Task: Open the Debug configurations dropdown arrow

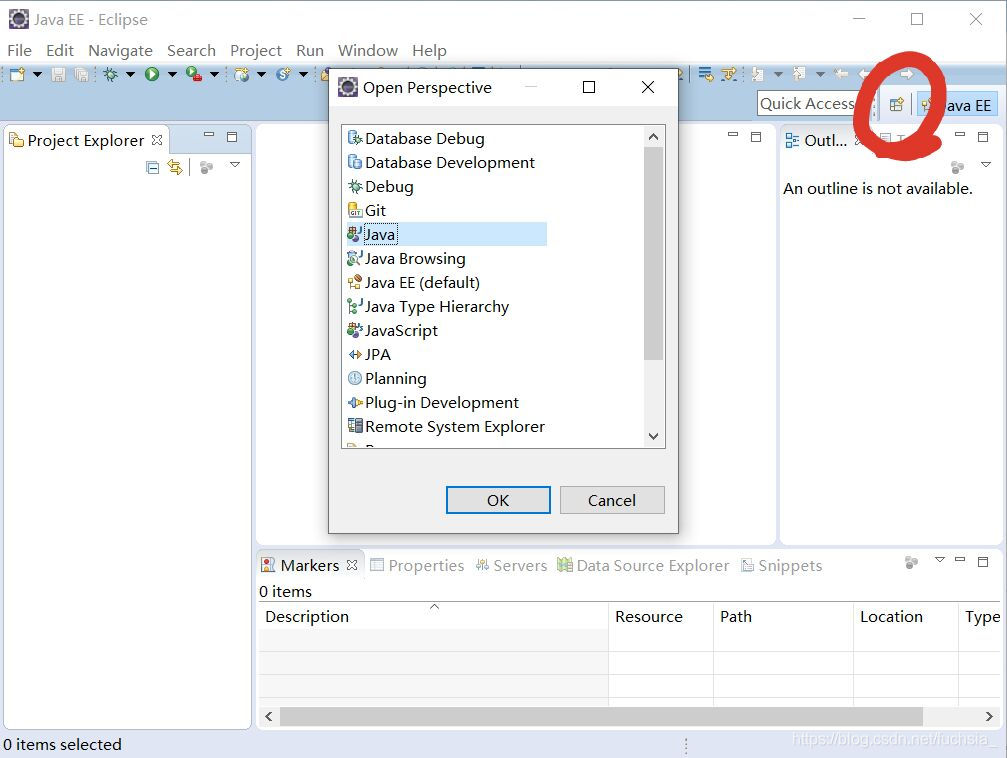Action: pyautogui.click(x=130, y=75)
